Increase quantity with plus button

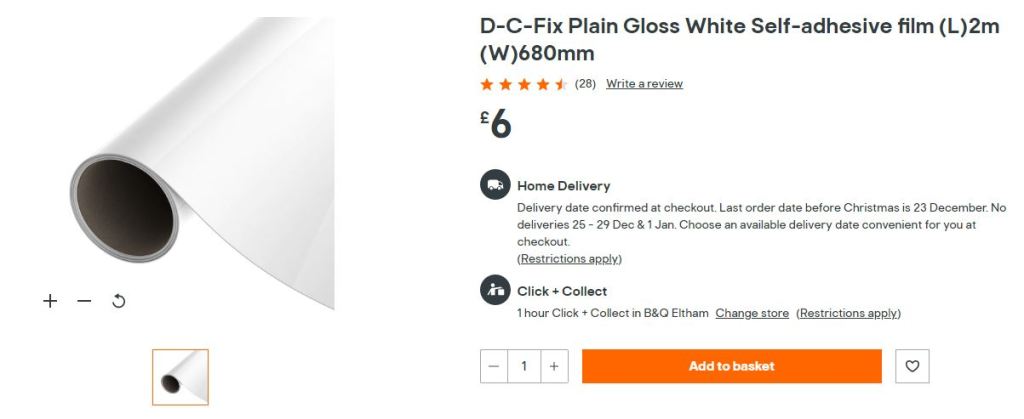(x=554, y=366)
